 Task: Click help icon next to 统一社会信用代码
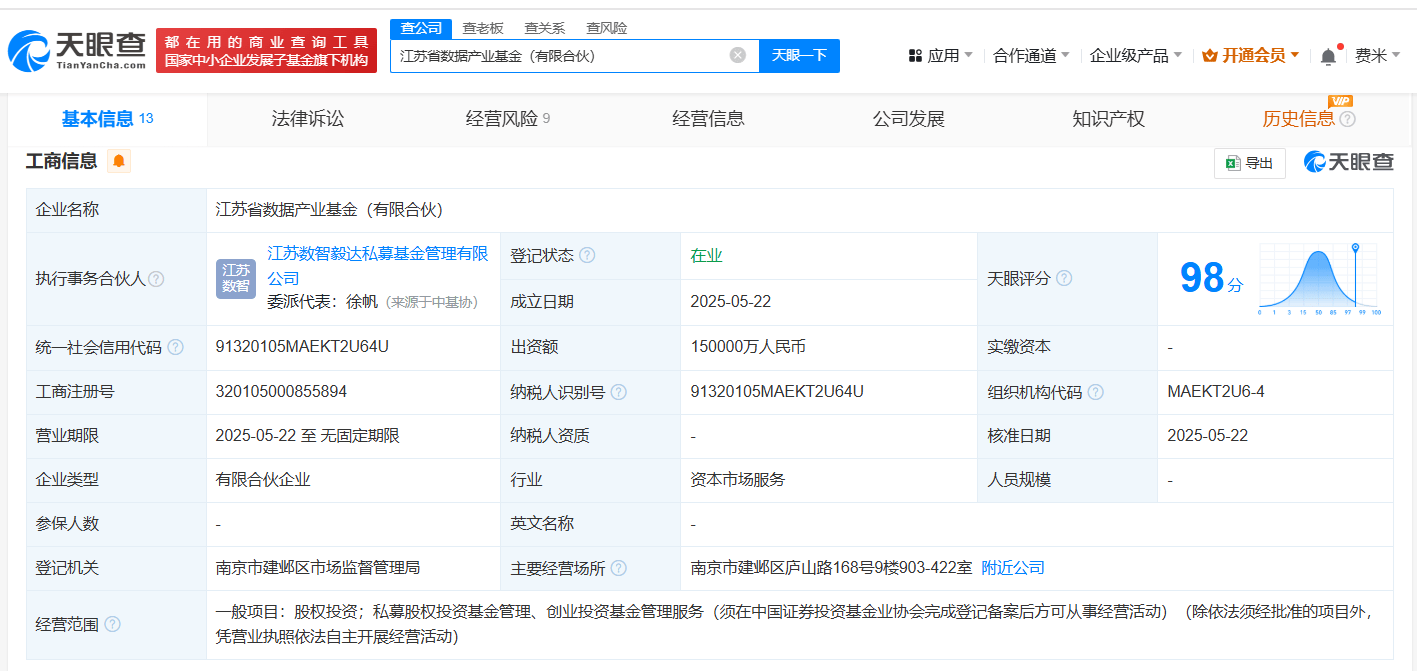click(x=176, y=347)
